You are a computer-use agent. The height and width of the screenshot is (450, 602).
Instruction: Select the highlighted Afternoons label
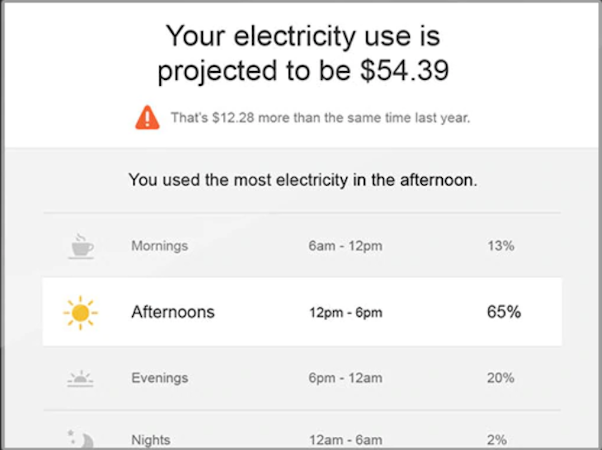coord(173,312)
